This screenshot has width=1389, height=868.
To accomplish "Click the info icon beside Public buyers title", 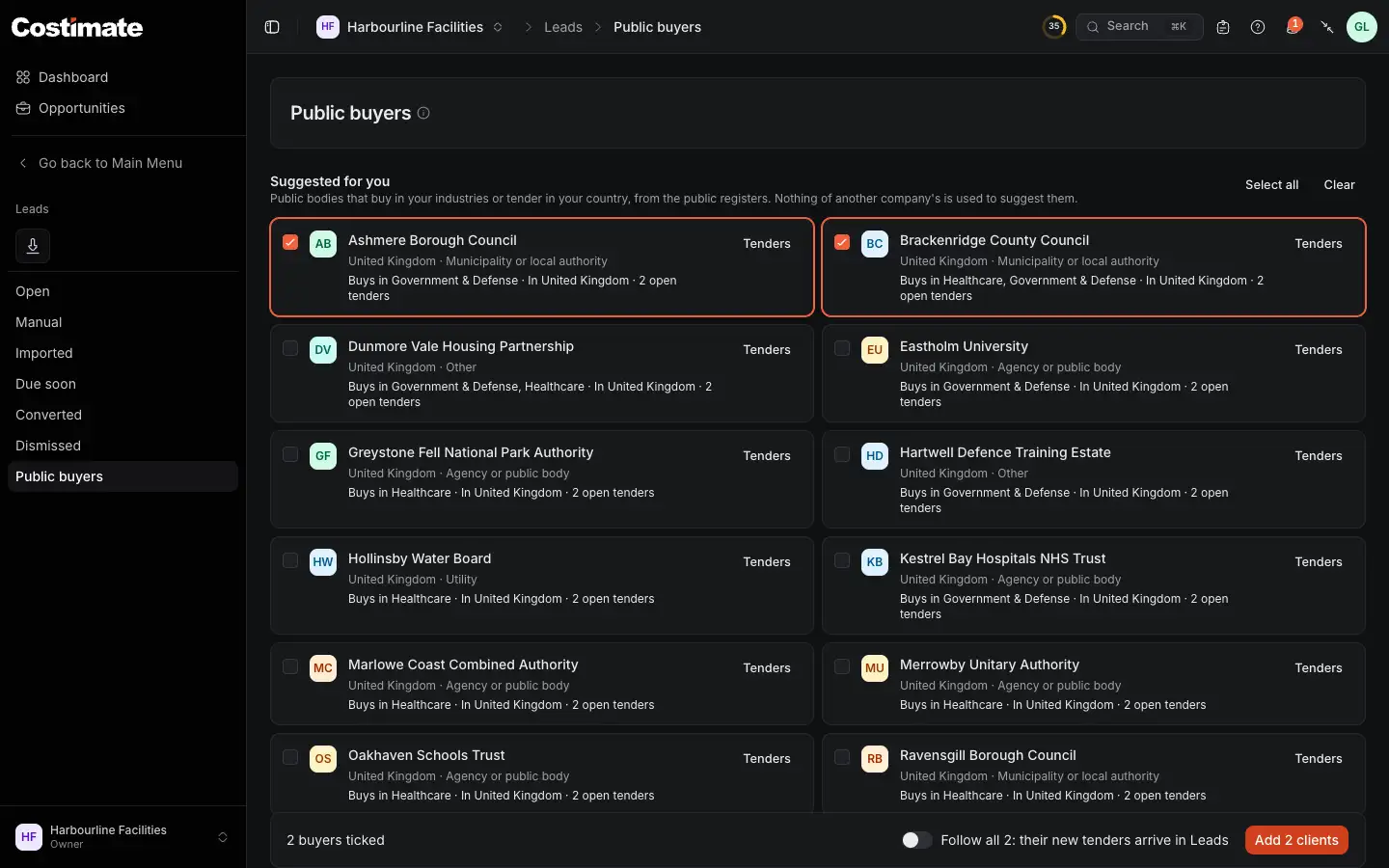I will click(423, 113).
